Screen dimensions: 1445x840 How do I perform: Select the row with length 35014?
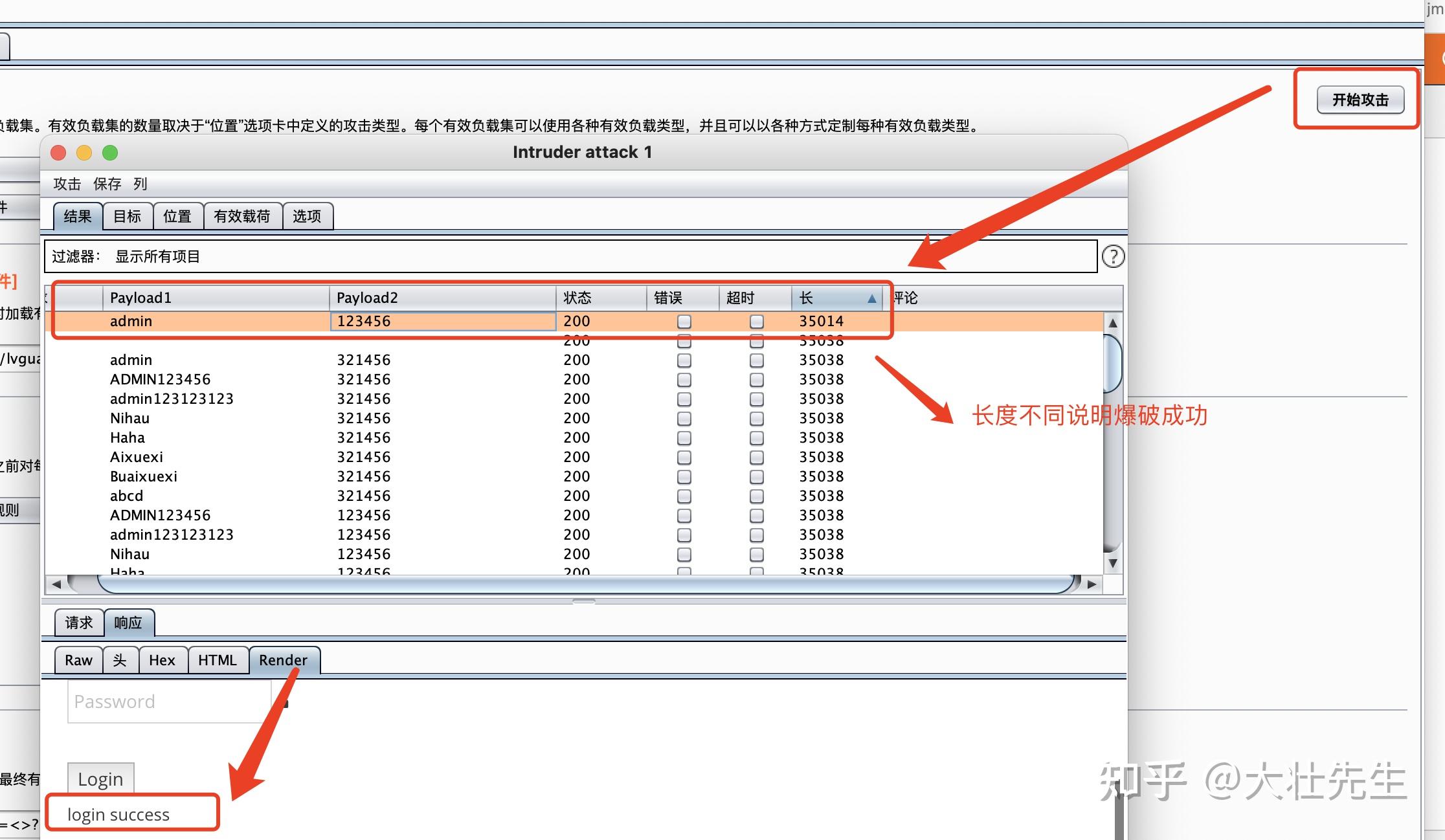tap(574, 322)
